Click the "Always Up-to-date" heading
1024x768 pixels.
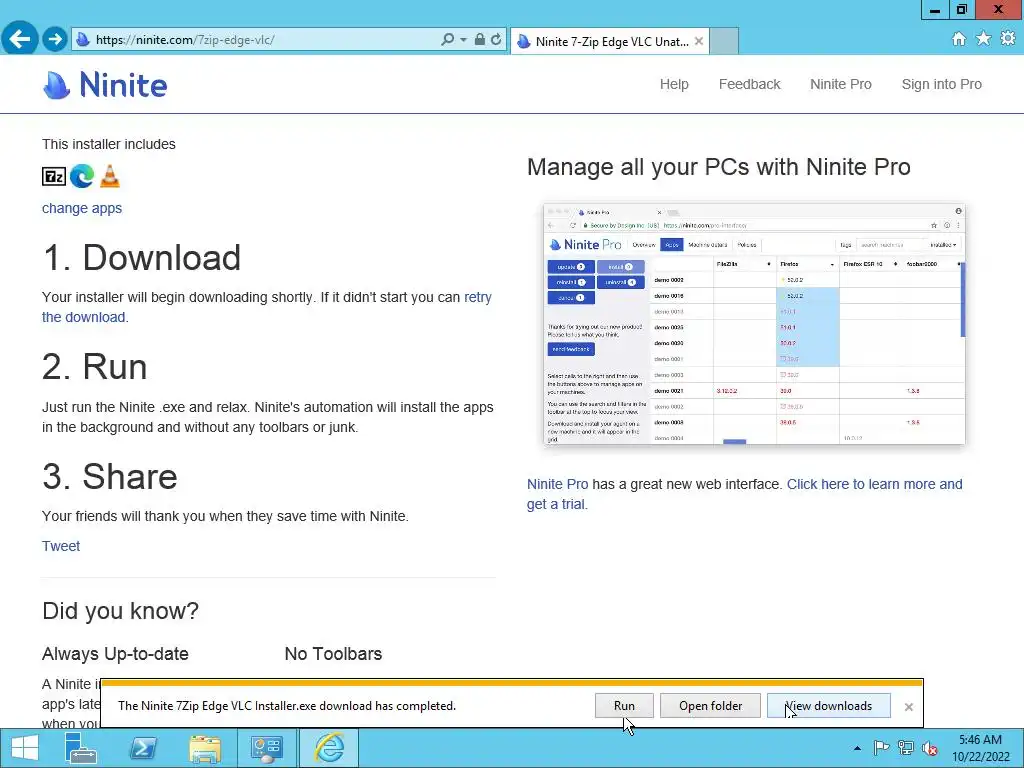(x=115, y=654)
